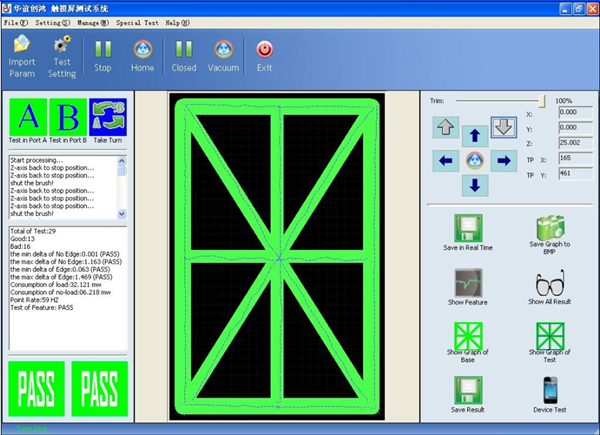Image resolution: width=600 pixels, height=435 pixels.
Task: Click the Trim slider handle
Action: (542, 101)
